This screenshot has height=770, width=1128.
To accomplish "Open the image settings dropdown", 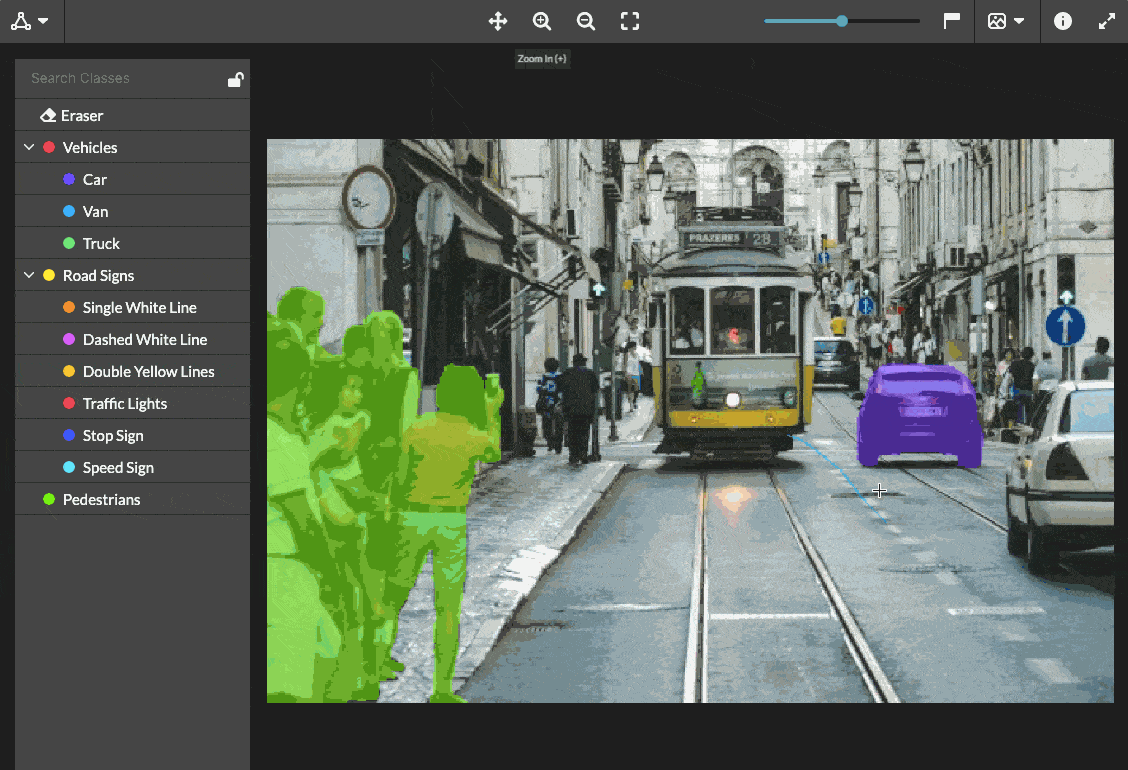I will click(1006, 21).
